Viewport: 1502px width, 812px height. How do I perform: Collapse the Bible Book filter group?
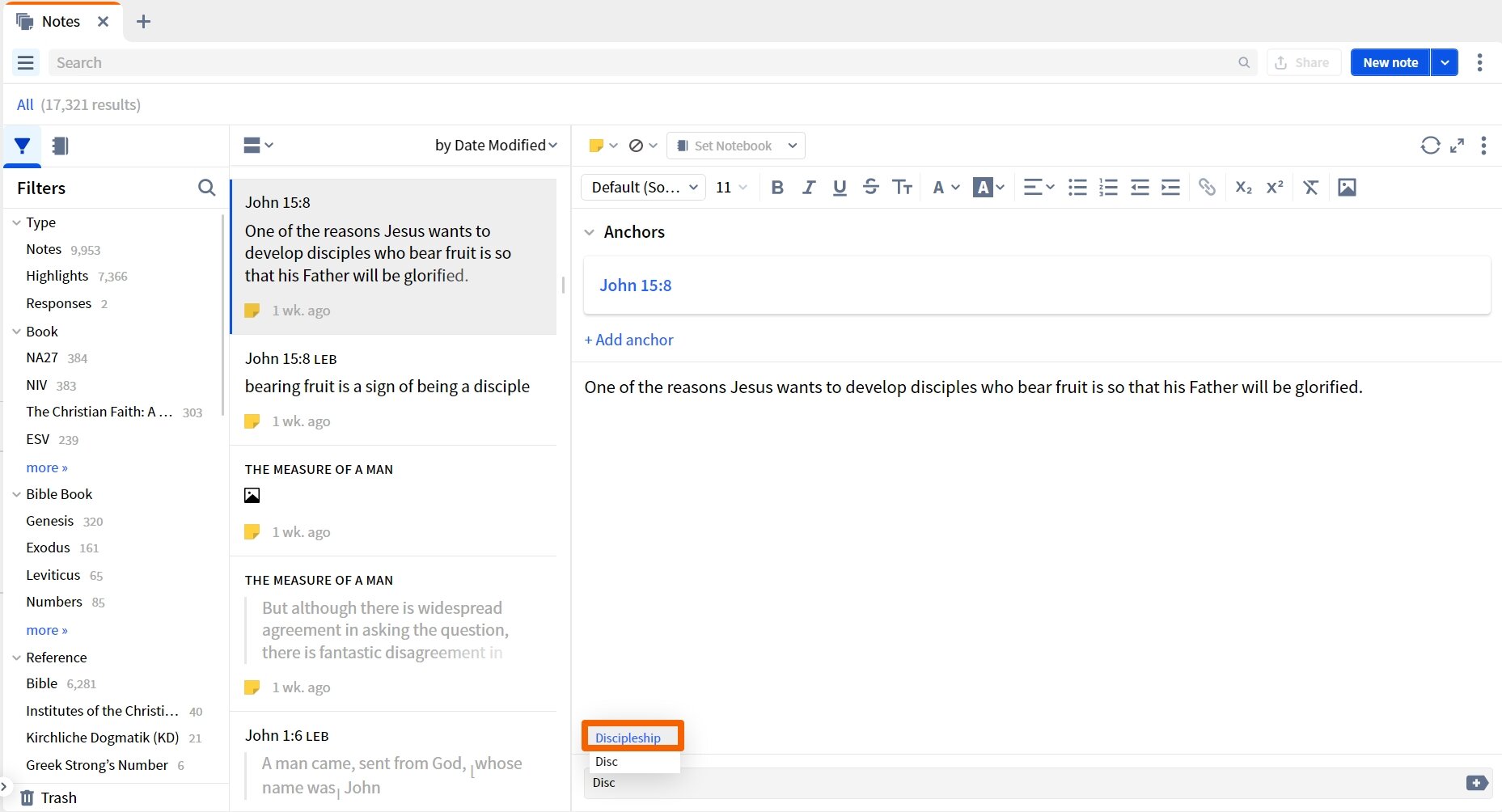click(16, 494)
